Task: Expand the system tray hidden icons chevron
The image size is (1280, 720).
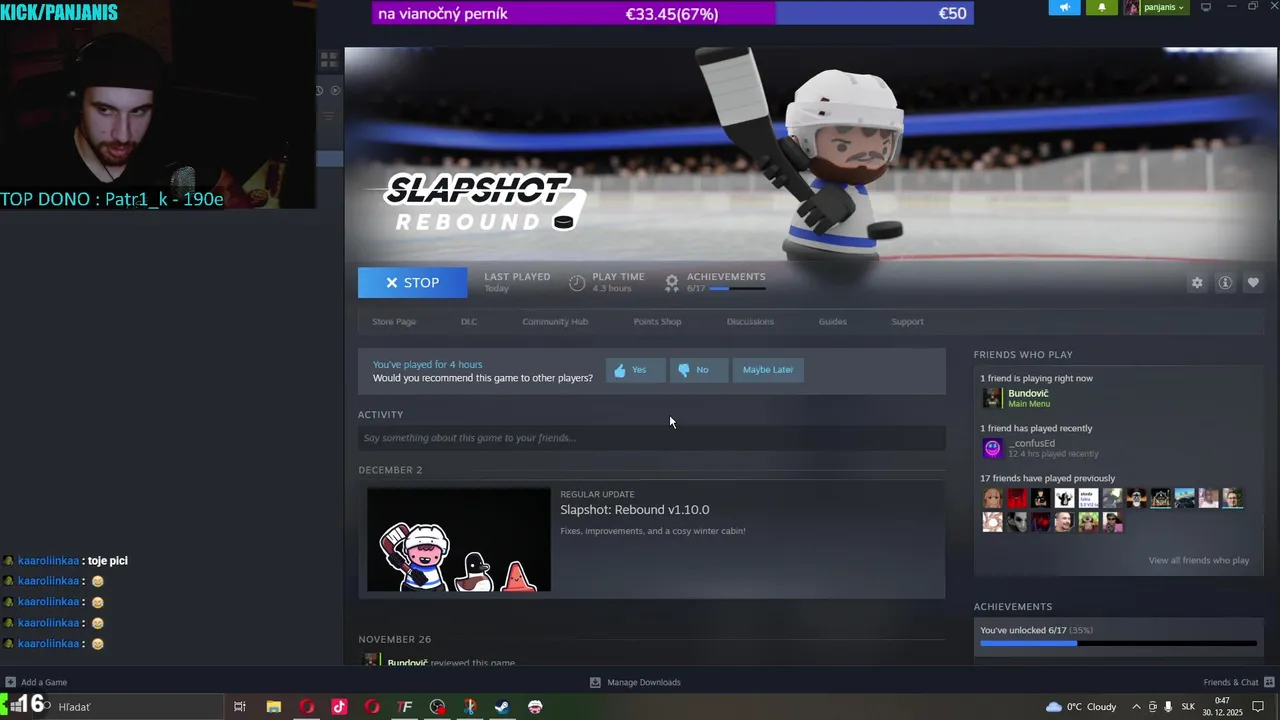Action: coord(1136,707)
